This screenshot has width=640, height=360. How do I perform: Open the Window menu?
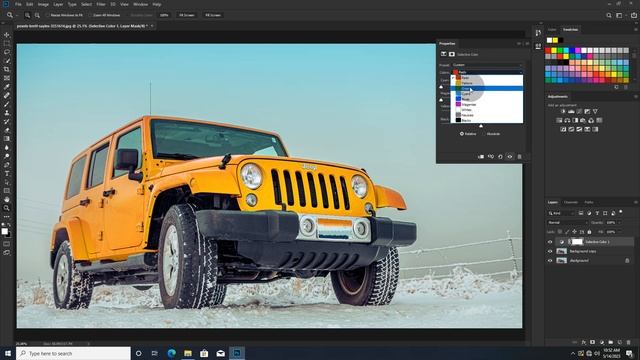tap(140, 4)
